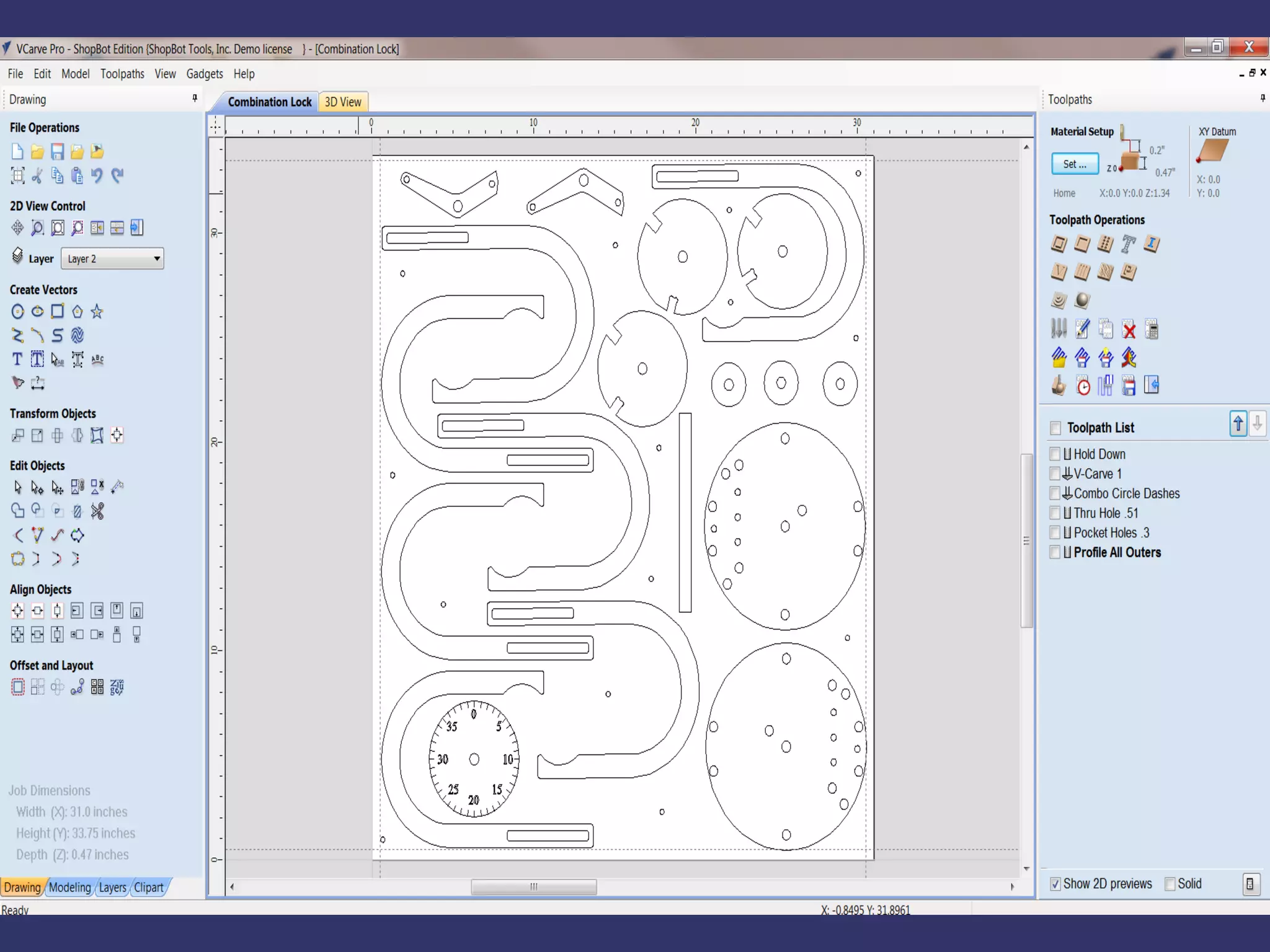
Task: Open the Toolpaths menu
Action: 122,74
